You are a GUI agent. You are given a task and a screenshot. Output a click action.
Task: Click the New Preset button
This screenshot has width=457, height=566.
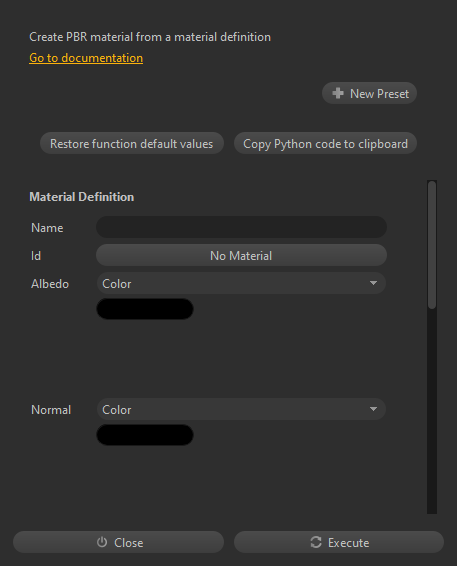tap(369, 93)
